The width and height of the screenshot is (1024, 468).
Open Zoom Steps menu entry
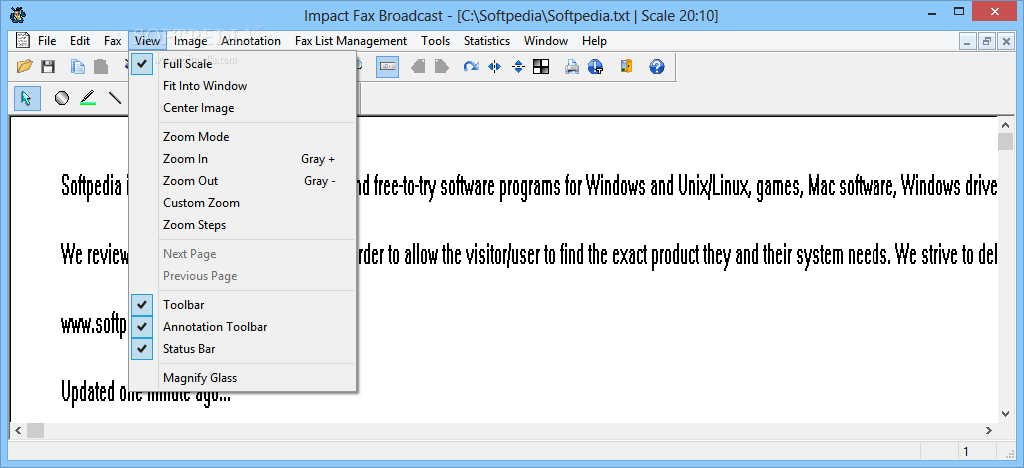click(x=242, y=225)
